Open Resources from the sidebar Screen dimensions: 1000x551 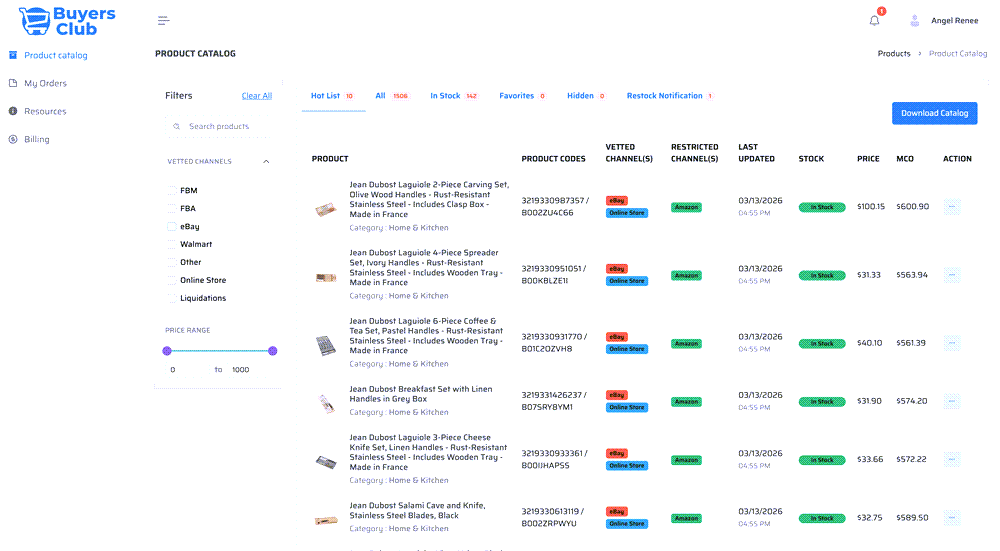click(45, 111)
